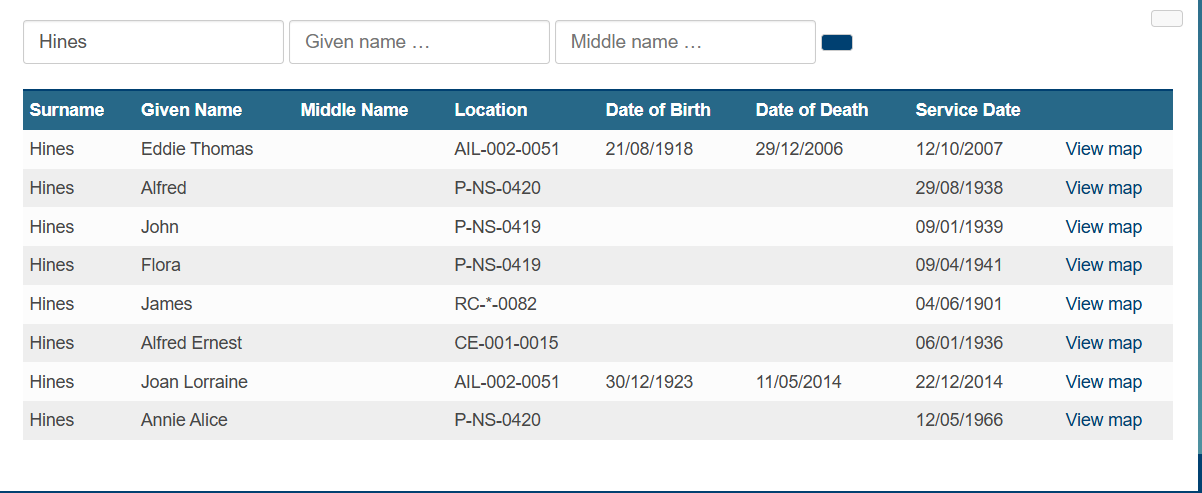Open View map for Alfred Hines
The height and width of the screenshot is (493, 1202).
1103,188
